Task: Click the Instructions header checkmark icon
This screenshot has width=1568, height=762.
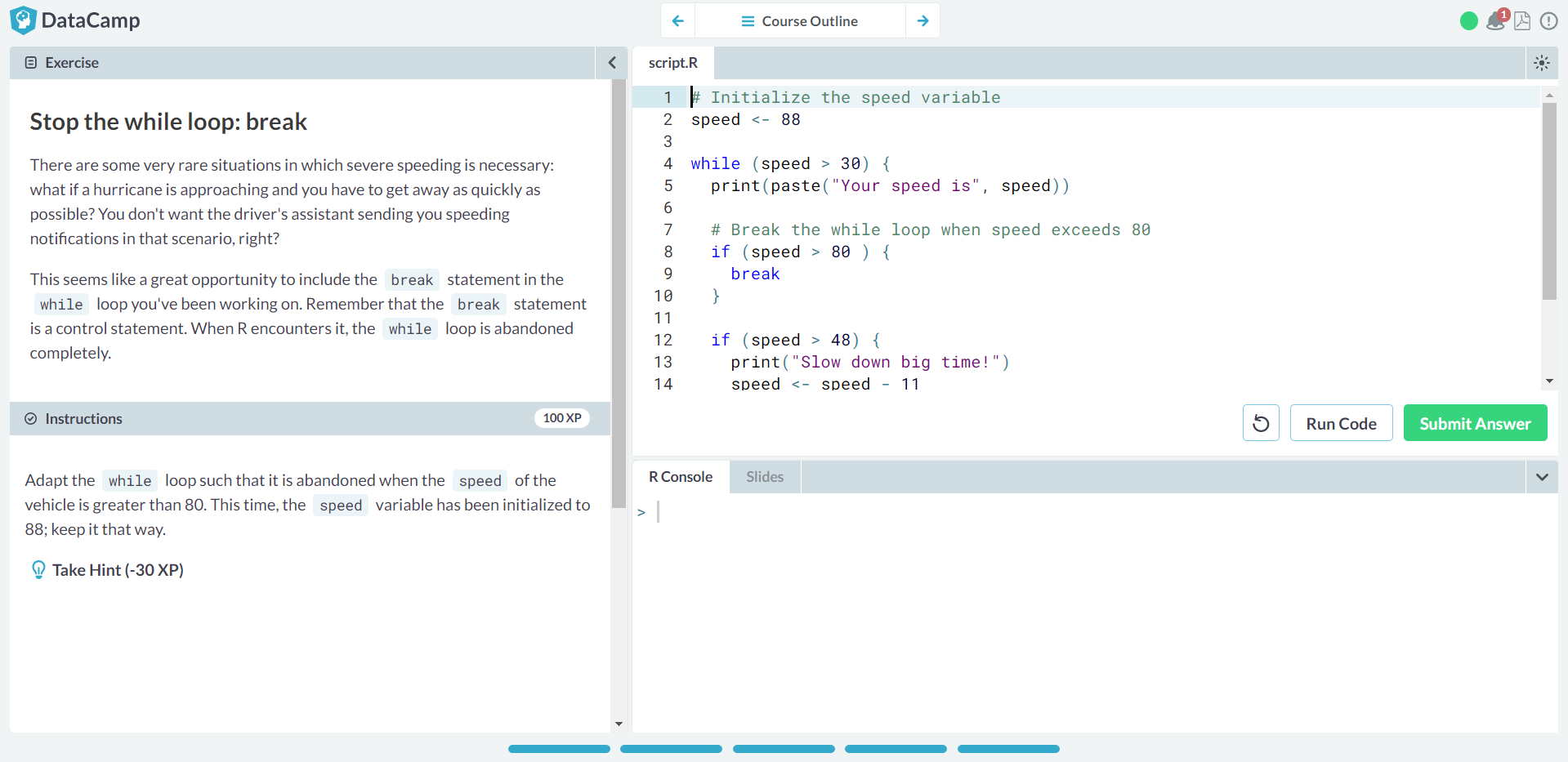Action: pos(31,419)
